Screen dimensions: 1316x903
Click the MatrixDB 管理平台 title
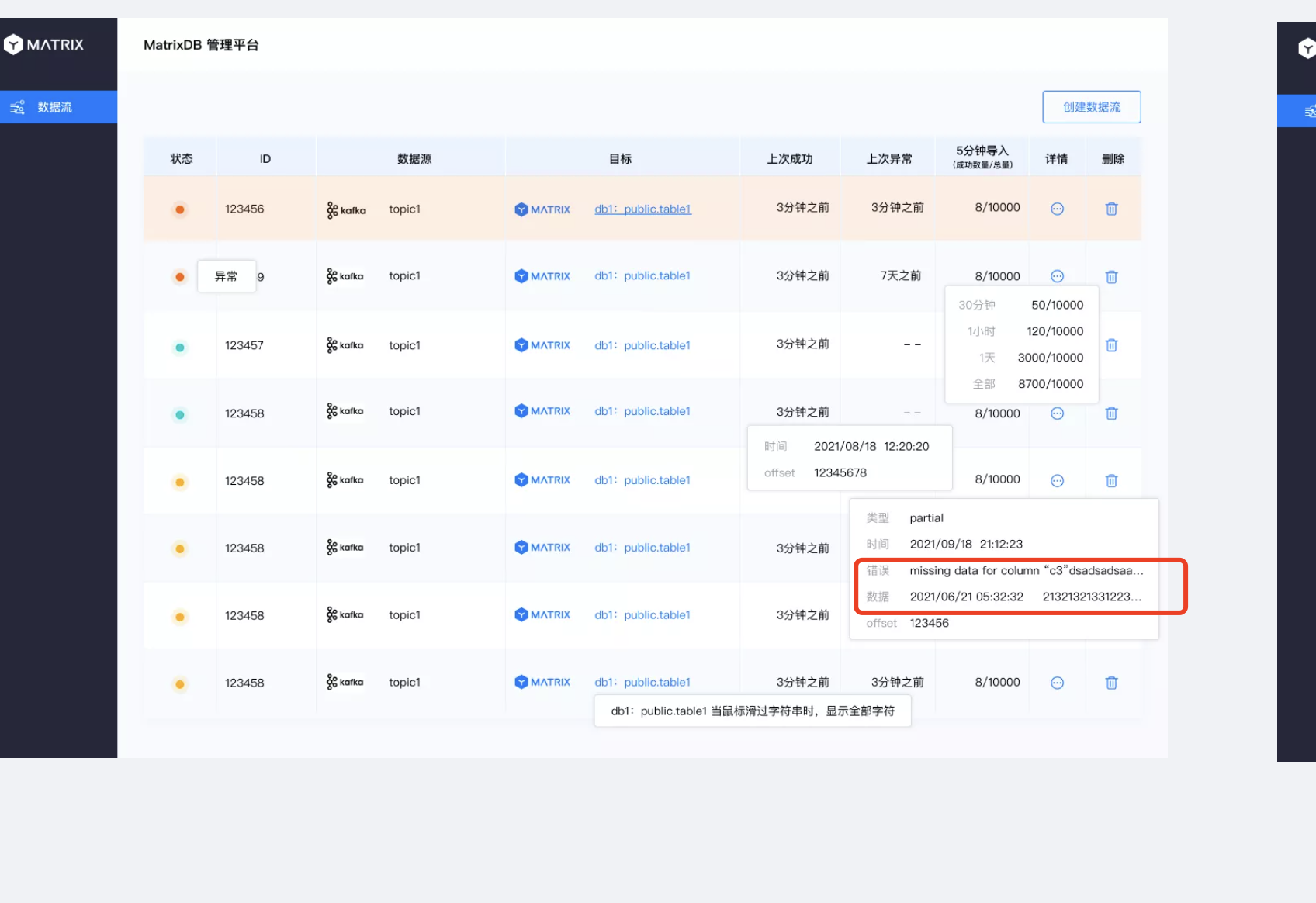coord(201,45)
